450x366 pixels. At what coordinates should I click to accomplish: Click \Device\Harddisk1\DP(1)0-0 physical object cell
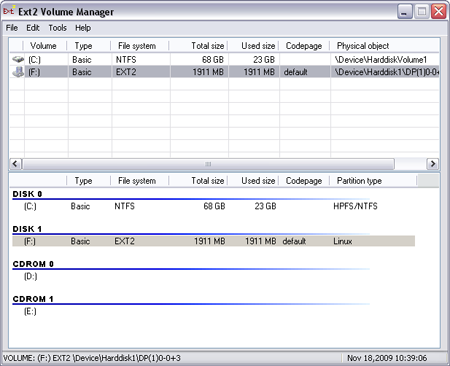(387, 72)
